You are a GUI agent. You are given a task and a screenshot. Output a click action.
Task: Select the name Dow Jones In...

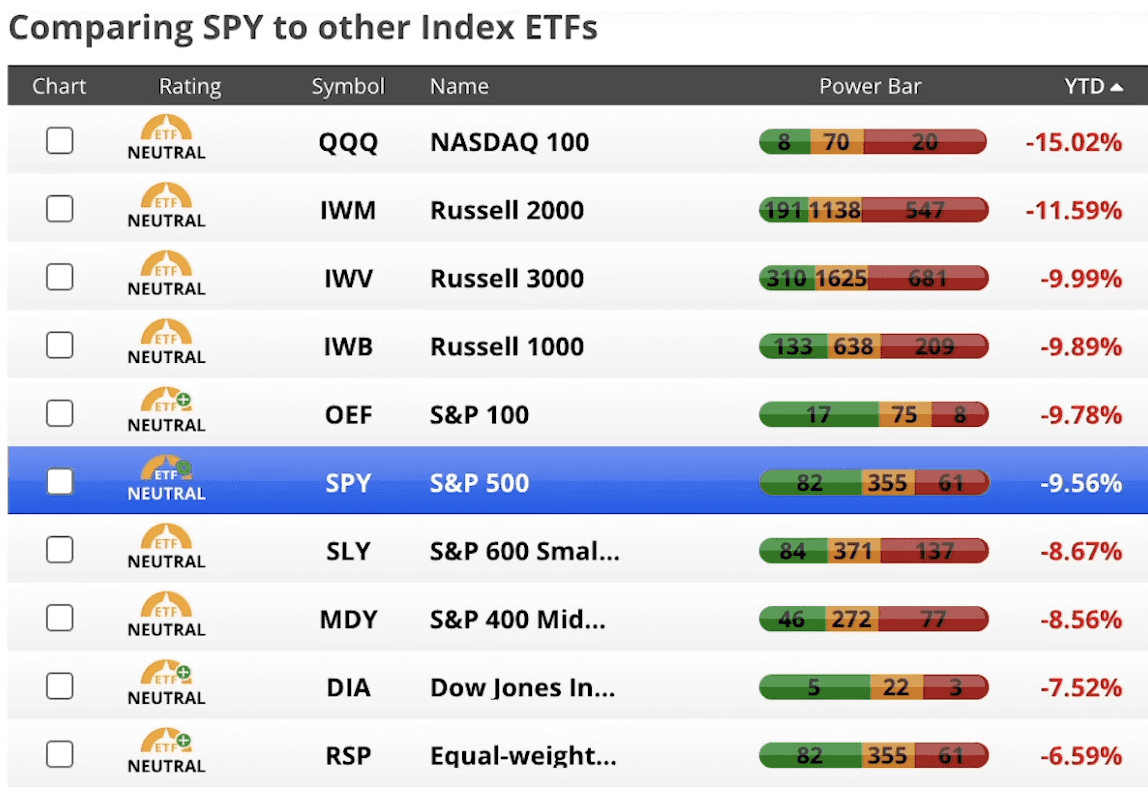tap(523, 687)
